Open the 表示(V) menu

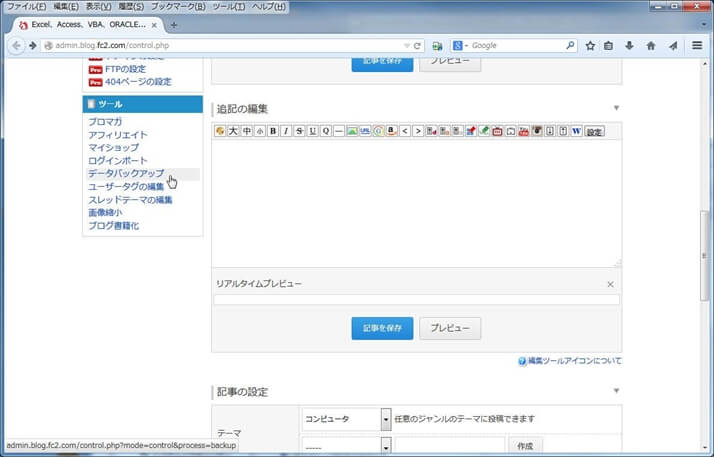point(98,6)
